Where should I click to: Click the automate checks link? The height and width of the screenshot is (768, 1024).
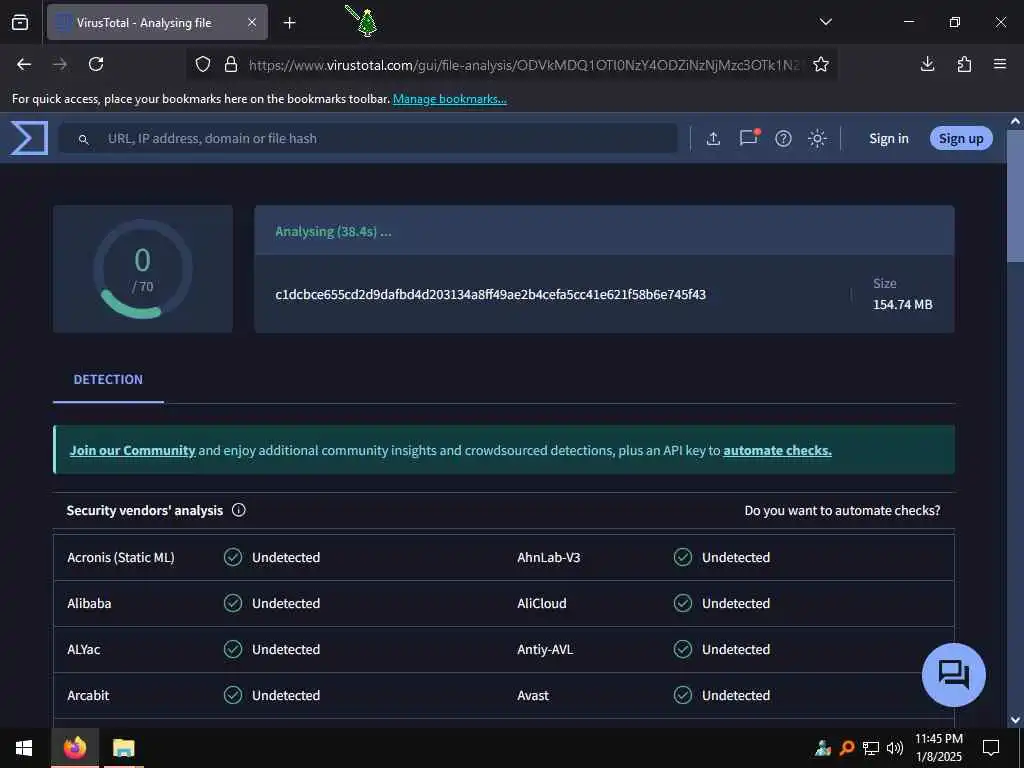777,451
